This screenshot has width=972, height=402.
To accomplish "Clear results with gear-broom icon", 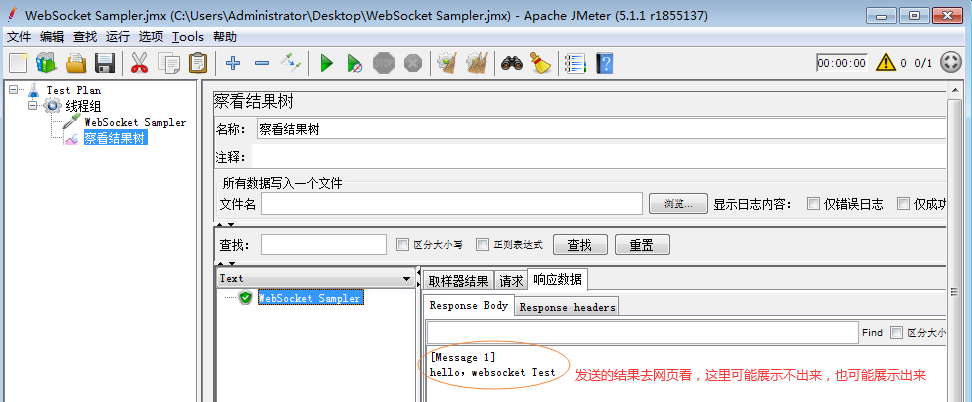I will [448, 63].
